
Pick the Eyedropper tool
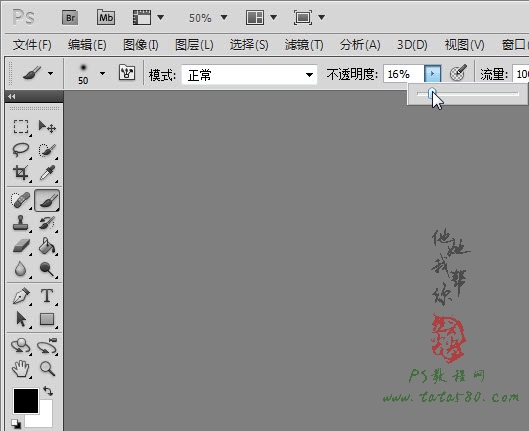pyautogui.click(x=47, y=173)
